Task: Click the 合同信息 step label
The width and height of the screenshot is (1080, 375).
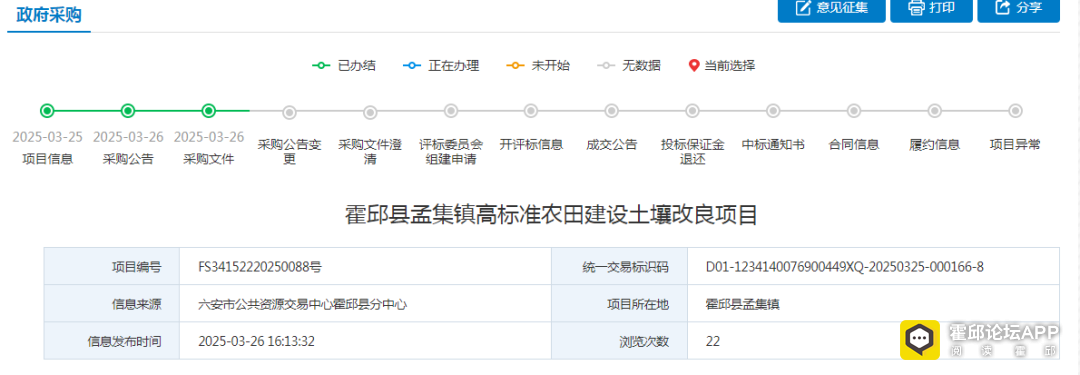Action: (x=853, y=145)
